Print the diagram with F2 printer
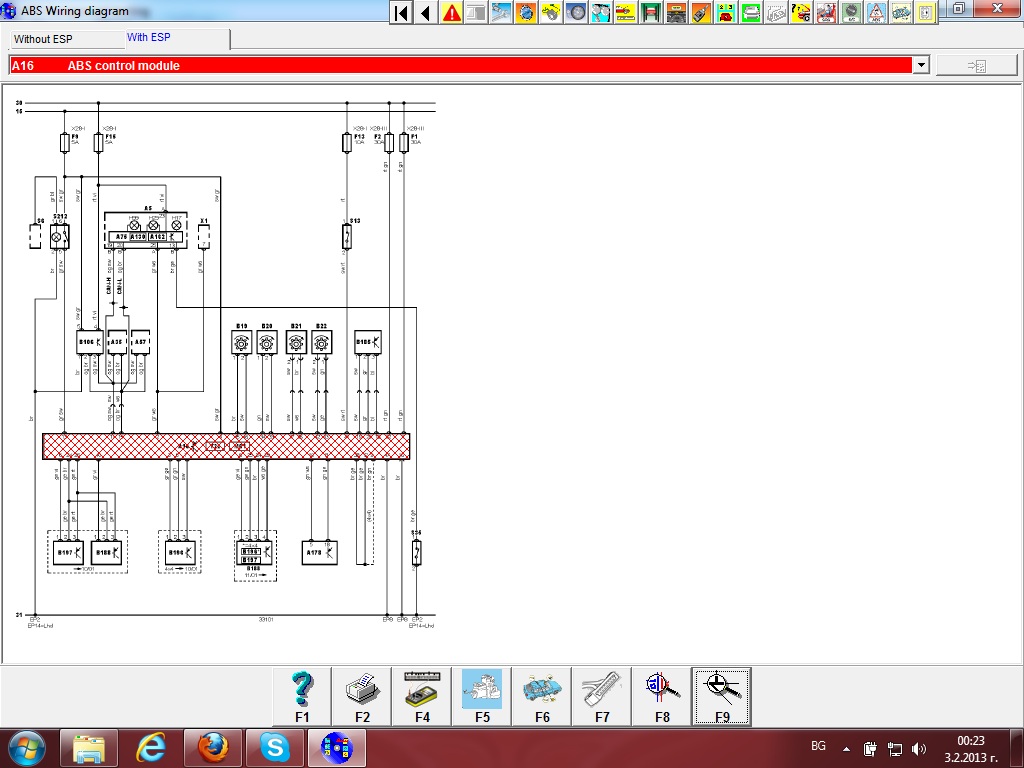The image size is (1024, 768). click(x=362, y=696)
